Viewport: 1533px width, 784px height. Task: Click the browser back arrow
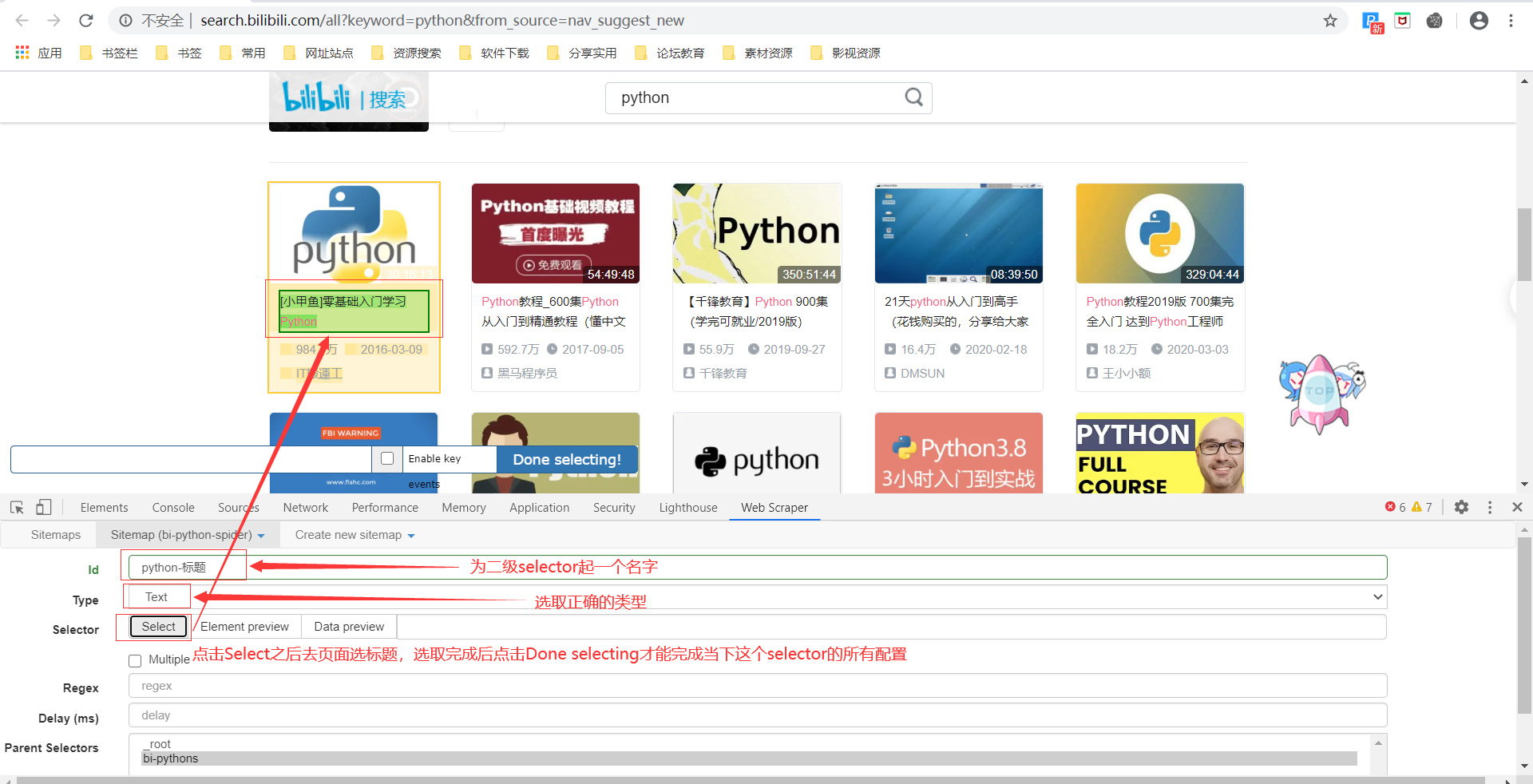[22, 21]
